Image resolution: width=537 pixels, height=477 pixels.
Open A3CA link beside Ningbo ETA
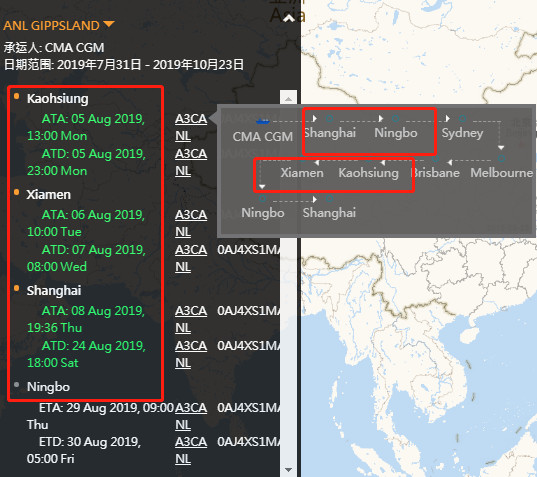click(191, 408)
